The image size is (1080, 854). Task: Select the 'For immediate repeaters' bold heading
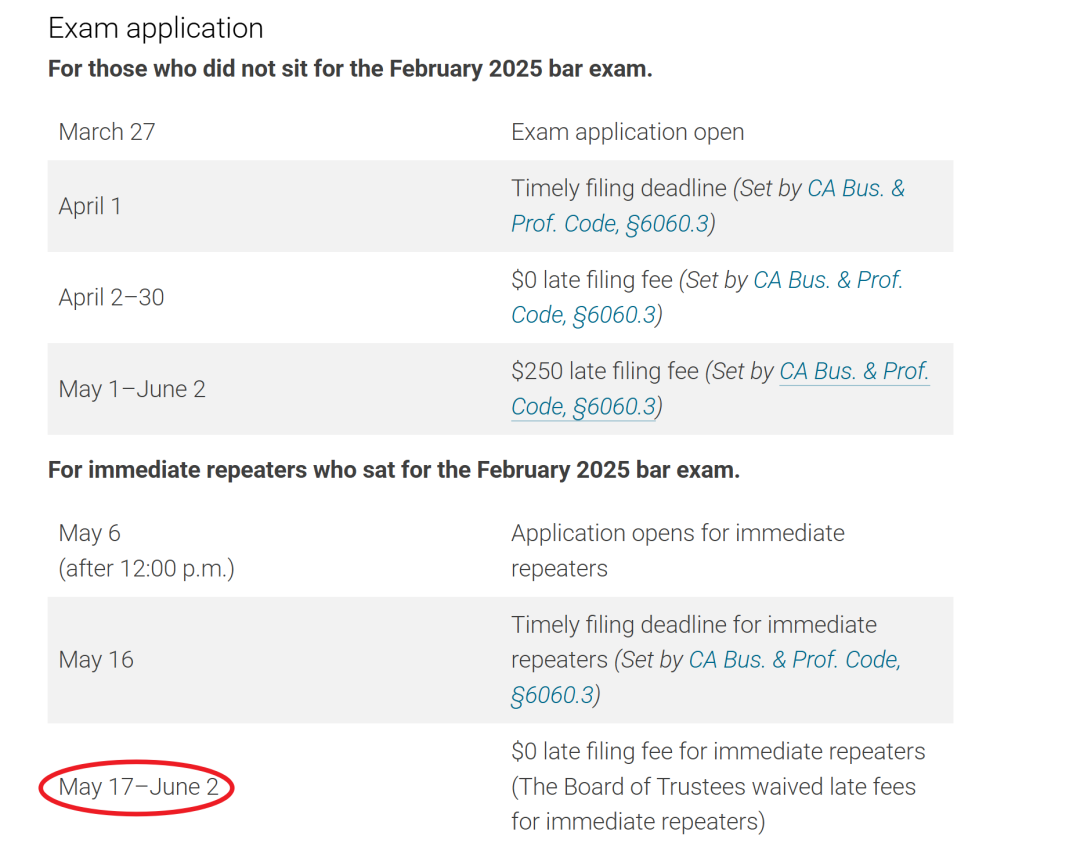[x=394, y=470]
